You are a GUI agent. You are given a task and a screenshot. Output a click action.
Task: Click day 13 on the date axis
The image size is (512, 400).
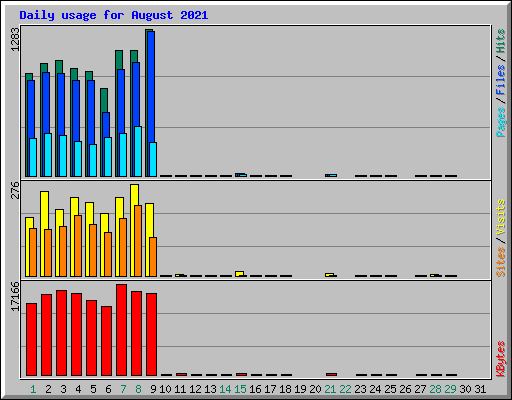(x=210, y=389)
